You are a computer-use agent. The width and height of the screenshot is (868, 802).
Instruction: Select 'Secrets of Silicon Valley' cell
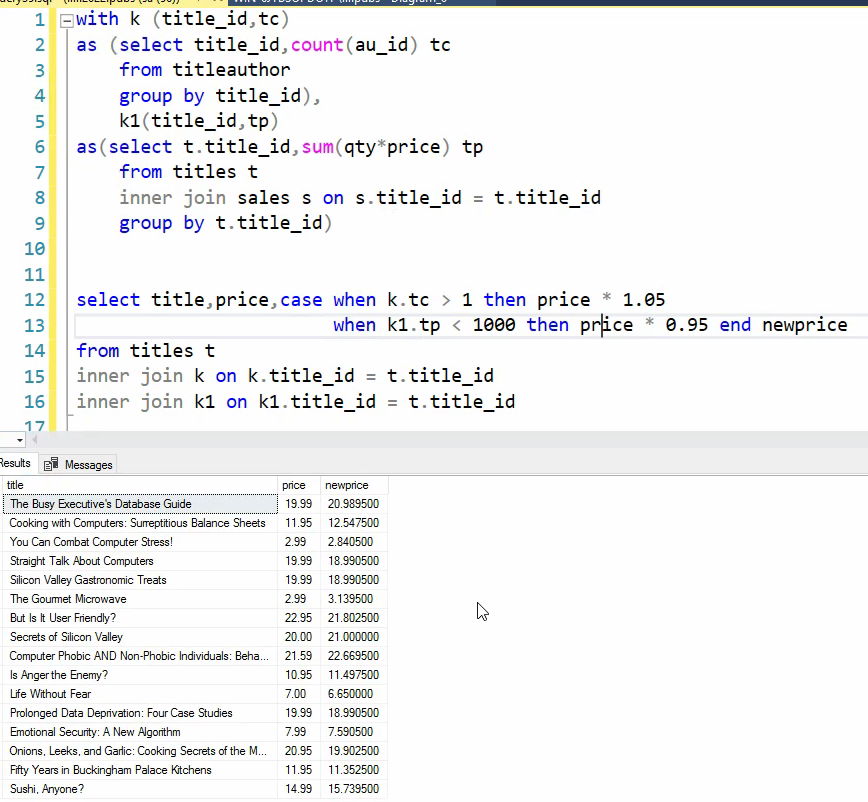click(x=140, y=637)
